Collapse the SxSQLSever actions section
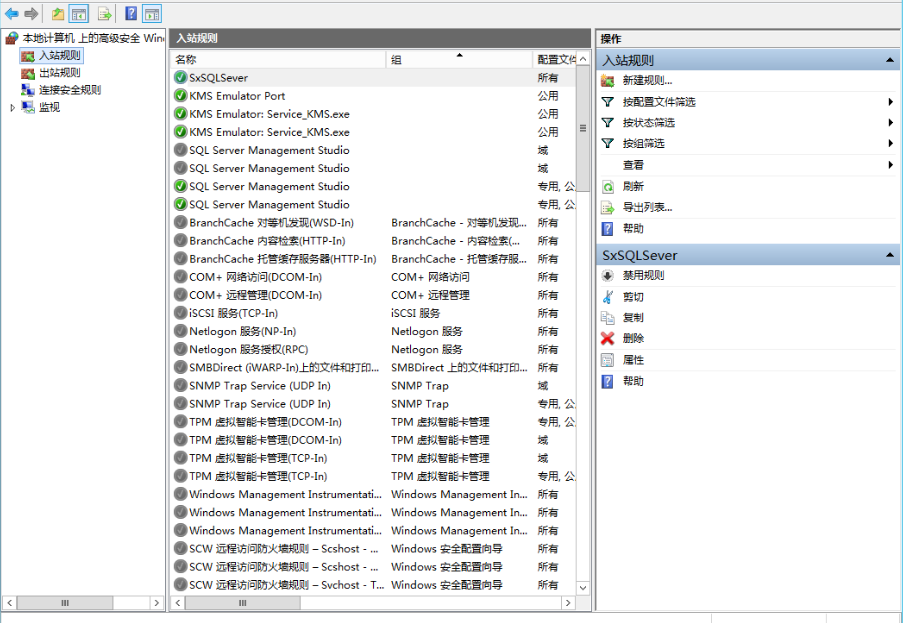 890,254
